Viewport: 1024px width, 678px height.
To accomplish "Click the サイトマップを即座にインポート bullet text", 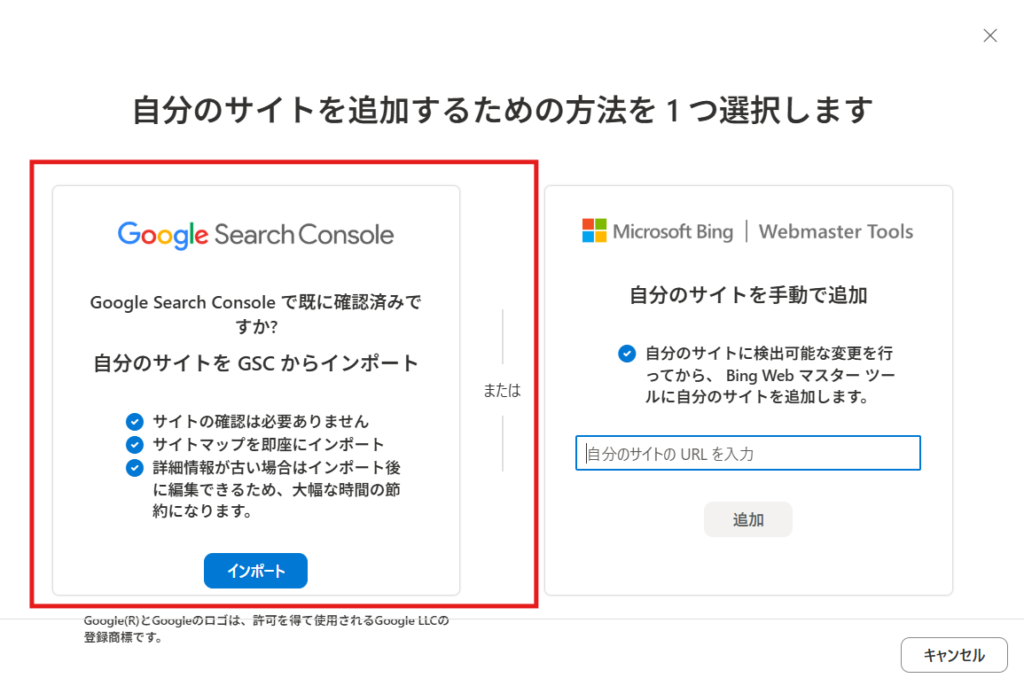I will [x=269, y=444].
